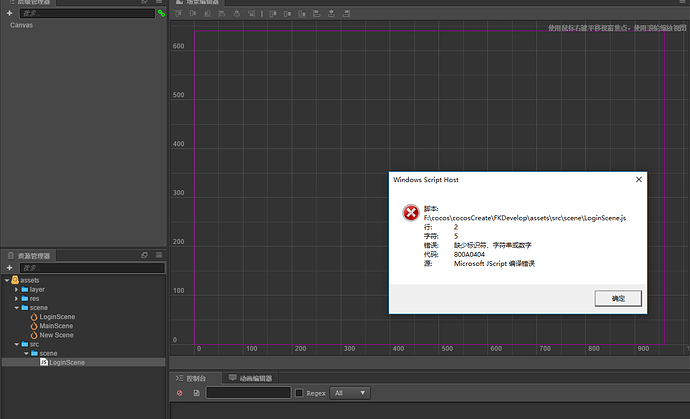This screenshot has width=690, height=419.
Task: Open the All log filter dropdown
Action: pos(350,393)
